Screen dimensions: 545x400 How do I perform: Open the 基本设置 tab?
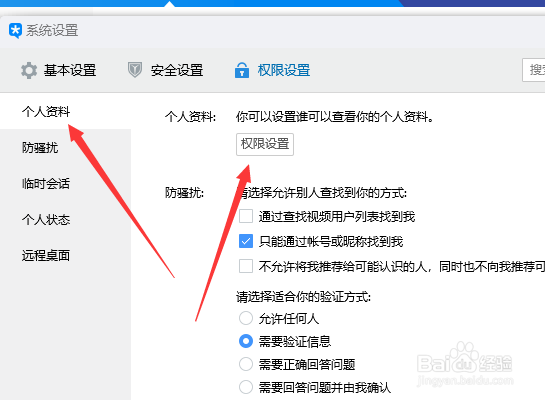pyautogui.click(x=58, y=71)
